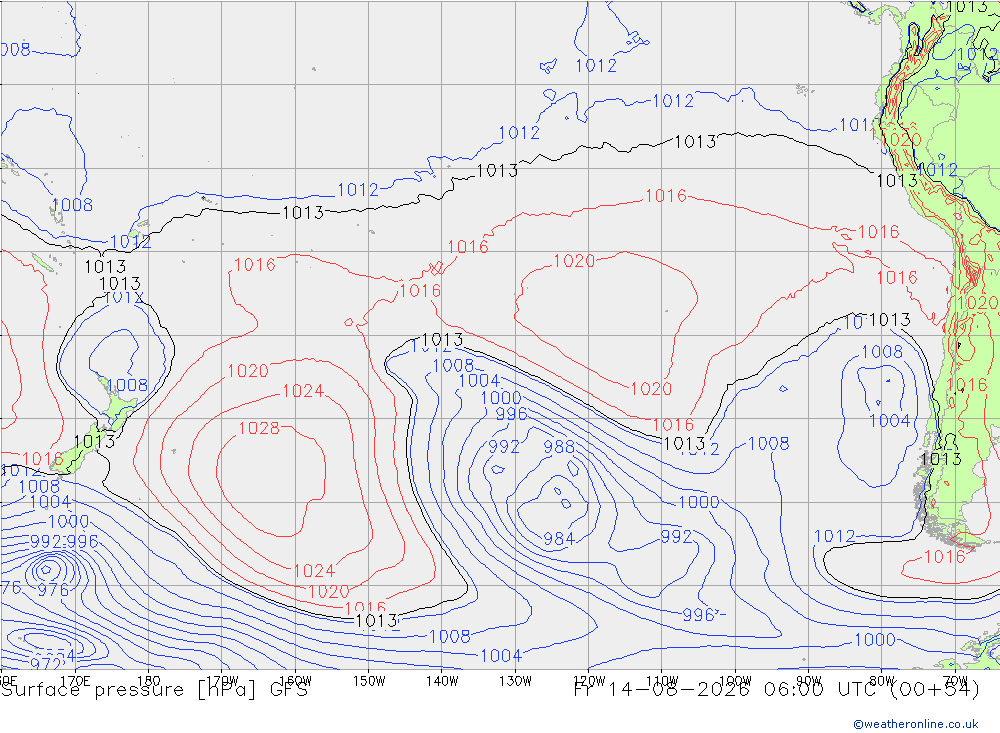Image resolution: width=1000 pixels, height=733 pixels.
Task: Click the 1028 high pressure center label
Action: (259, 428)
